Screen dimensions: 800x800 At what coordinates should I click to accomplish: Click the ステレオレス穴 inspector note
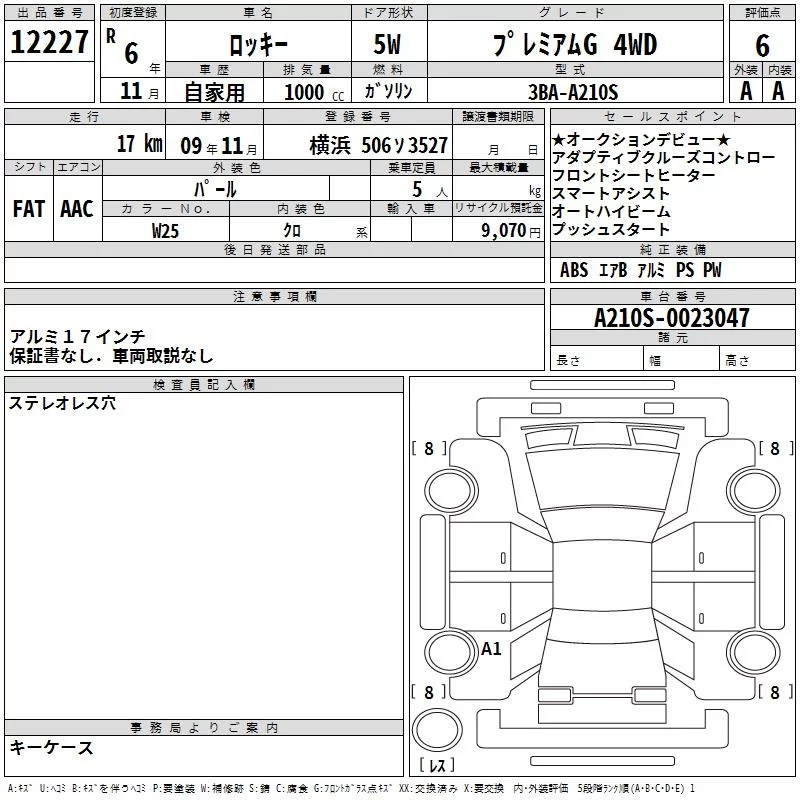[62, 404]
